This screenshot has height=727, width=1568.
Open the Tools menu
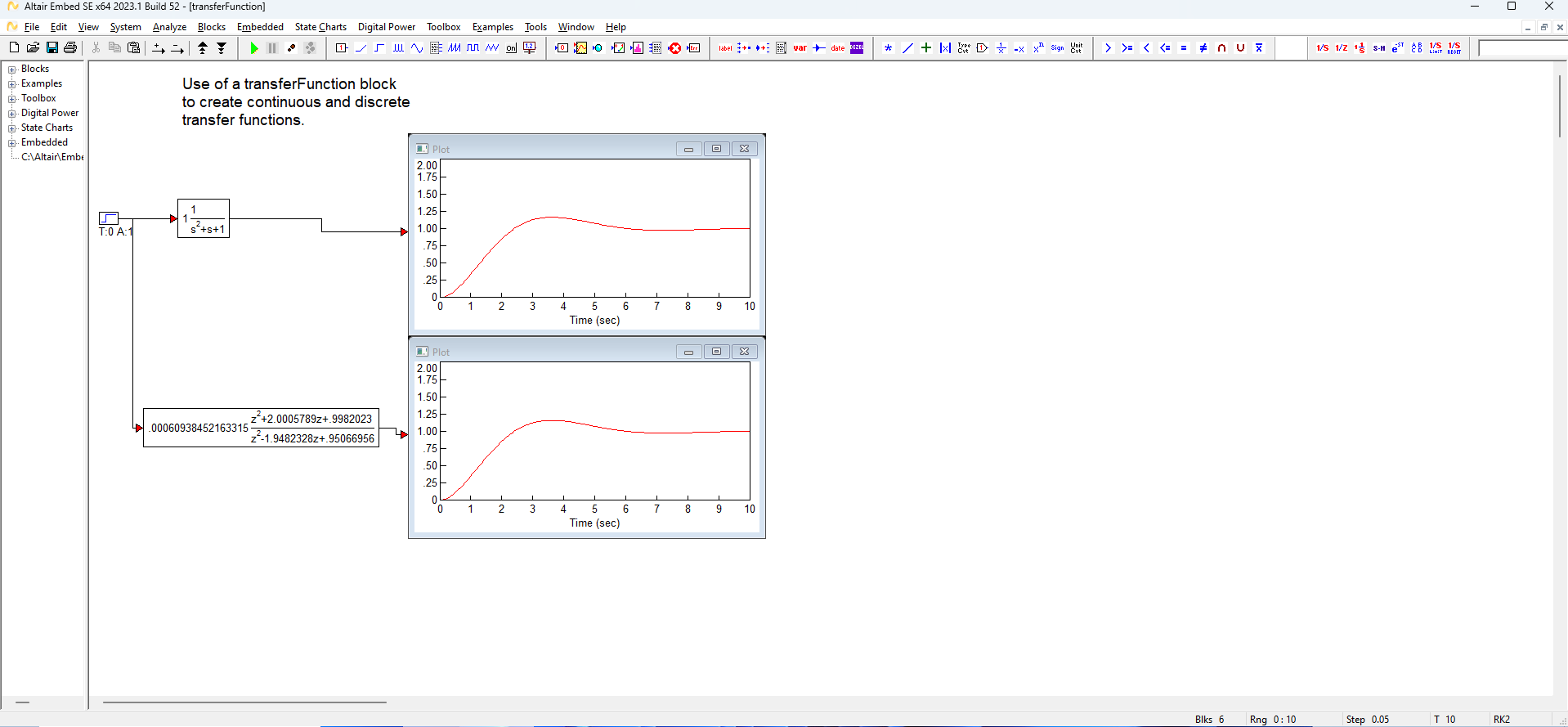coord(535,27)
